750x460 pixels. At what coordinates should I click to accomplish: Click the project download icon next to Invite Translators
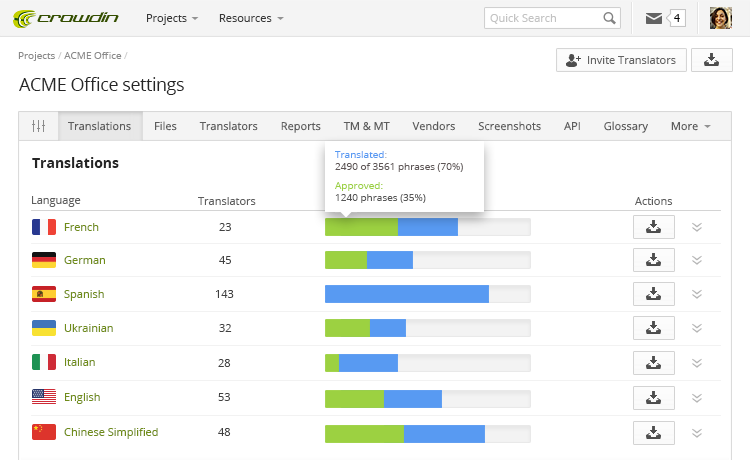(x=711, y=60)
